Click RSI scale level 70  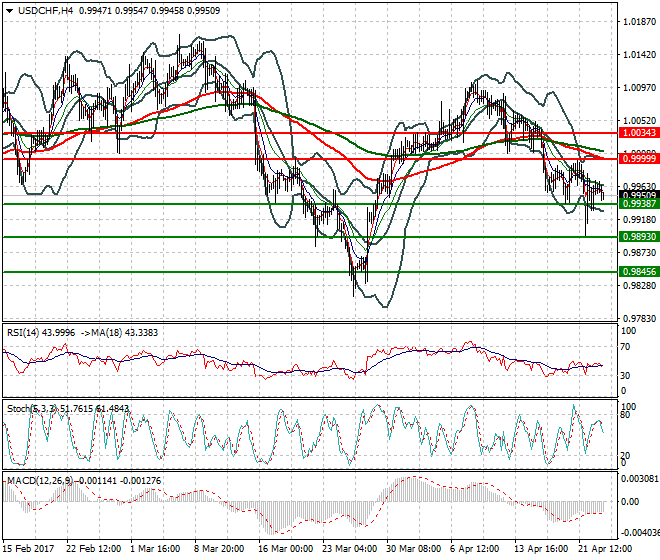tap(625, 347)
